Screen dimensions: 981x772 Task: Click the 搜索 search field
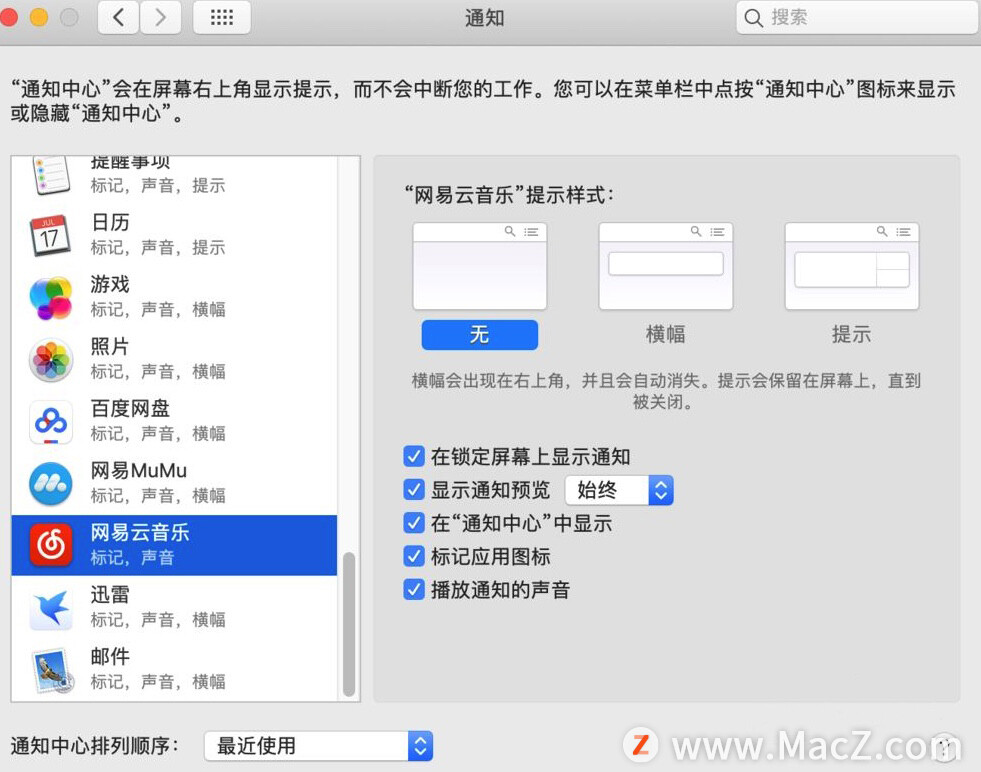point(858,18)
